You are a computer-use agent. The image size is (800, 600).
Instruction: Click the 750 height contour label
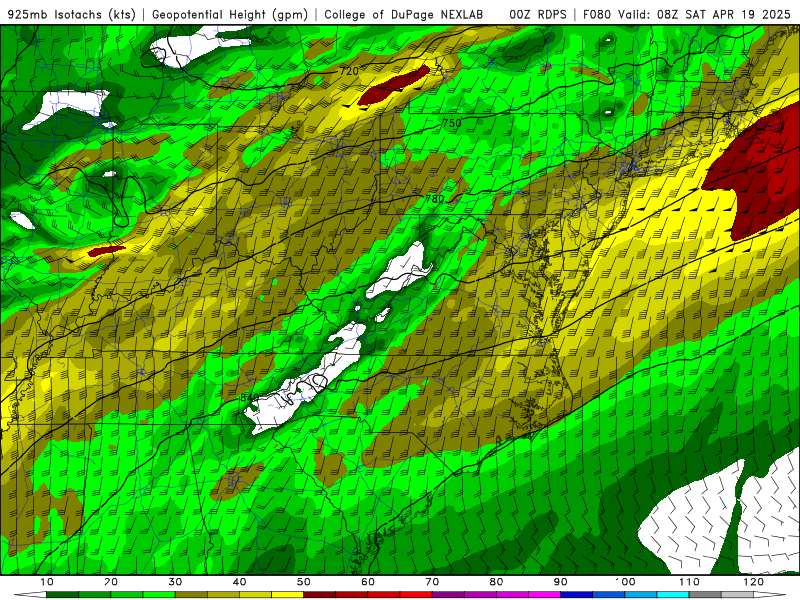(452, 123)
